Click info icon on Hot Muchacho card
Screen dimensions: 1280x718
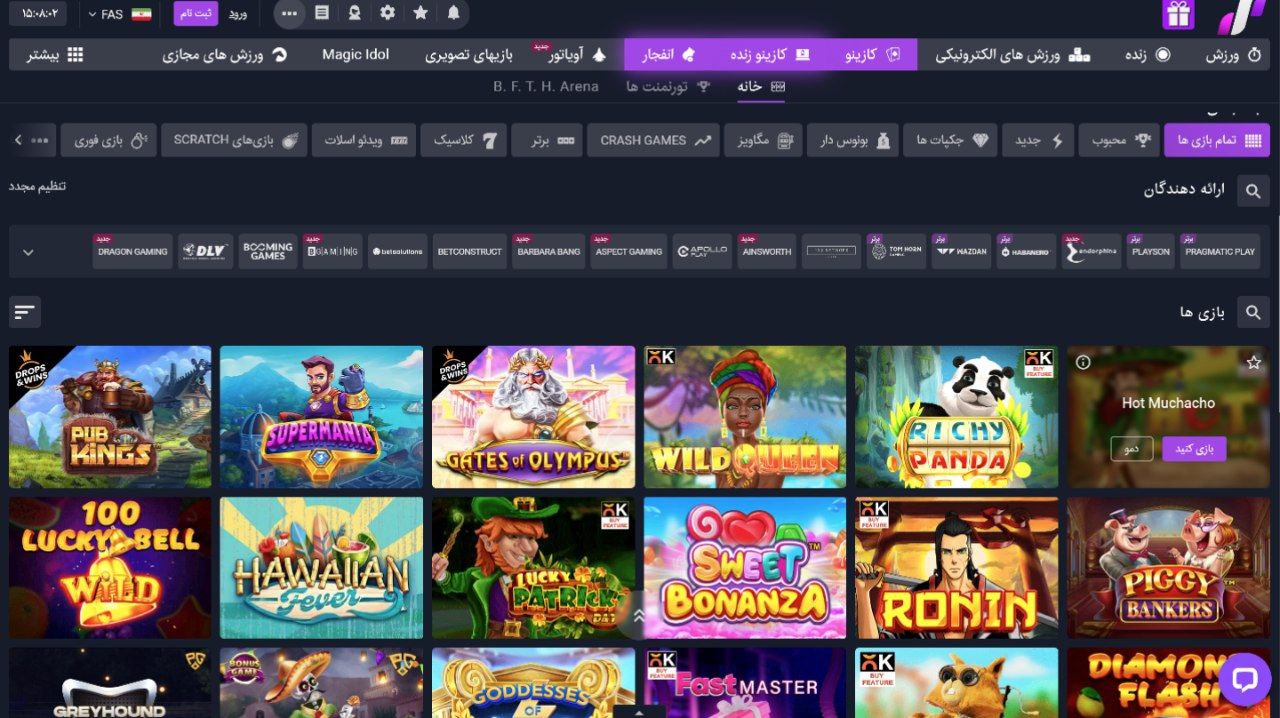pyautogui.click(x=1083, y=363)
